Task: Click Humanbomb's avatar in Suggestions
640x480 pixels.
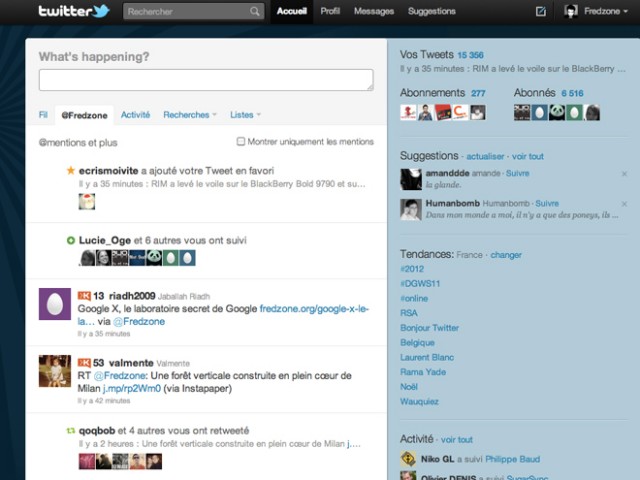Action: pyautogui.click(x=411, y=210)
